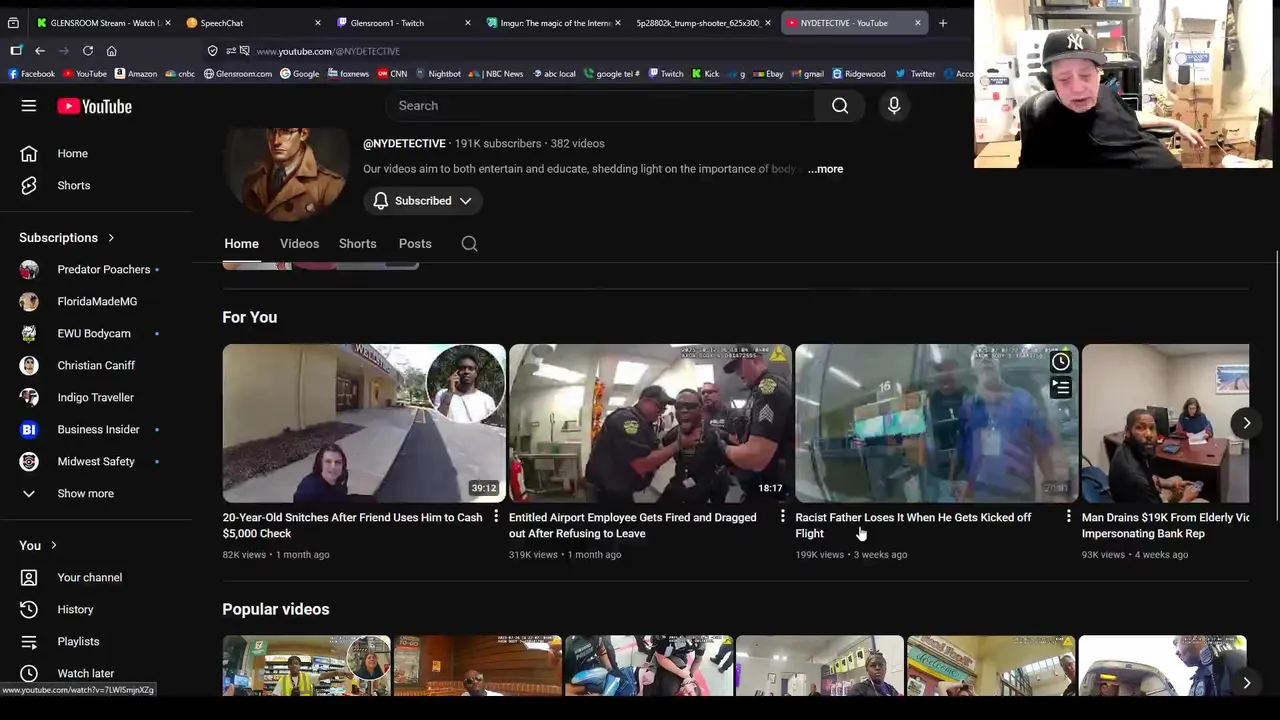The width and height of the screenshot is (1280, 720).
Task: Open Man Drains $19K video title
Action: [x=1165, y=525]
